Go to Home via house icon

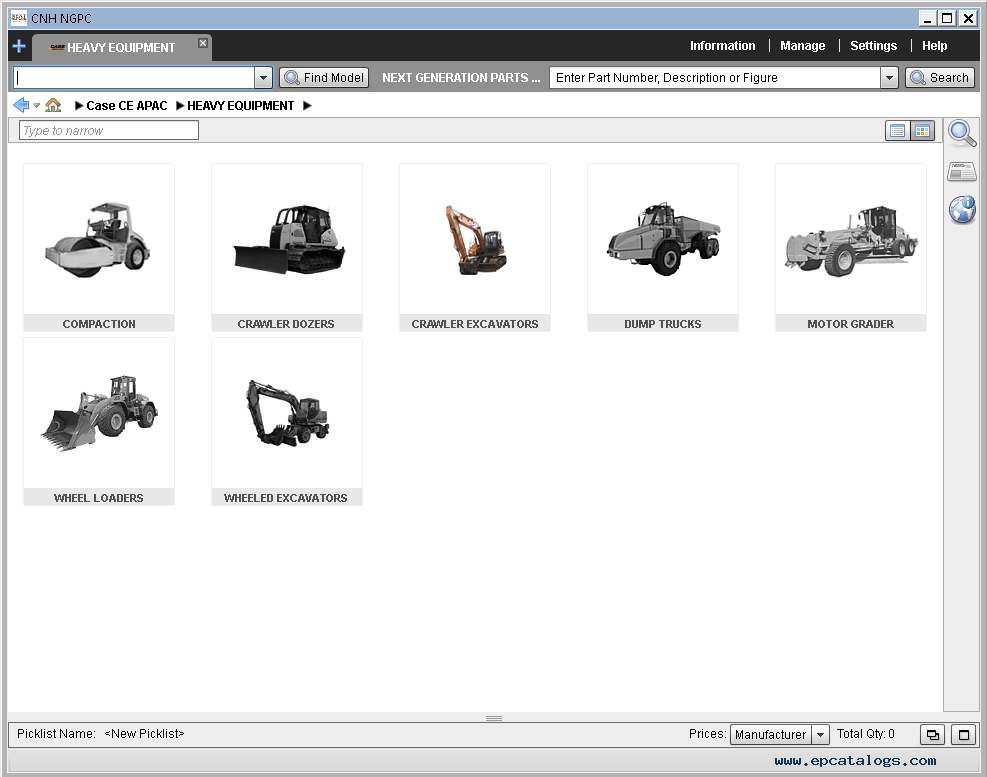pyautogui.click(x=53, y=105)
